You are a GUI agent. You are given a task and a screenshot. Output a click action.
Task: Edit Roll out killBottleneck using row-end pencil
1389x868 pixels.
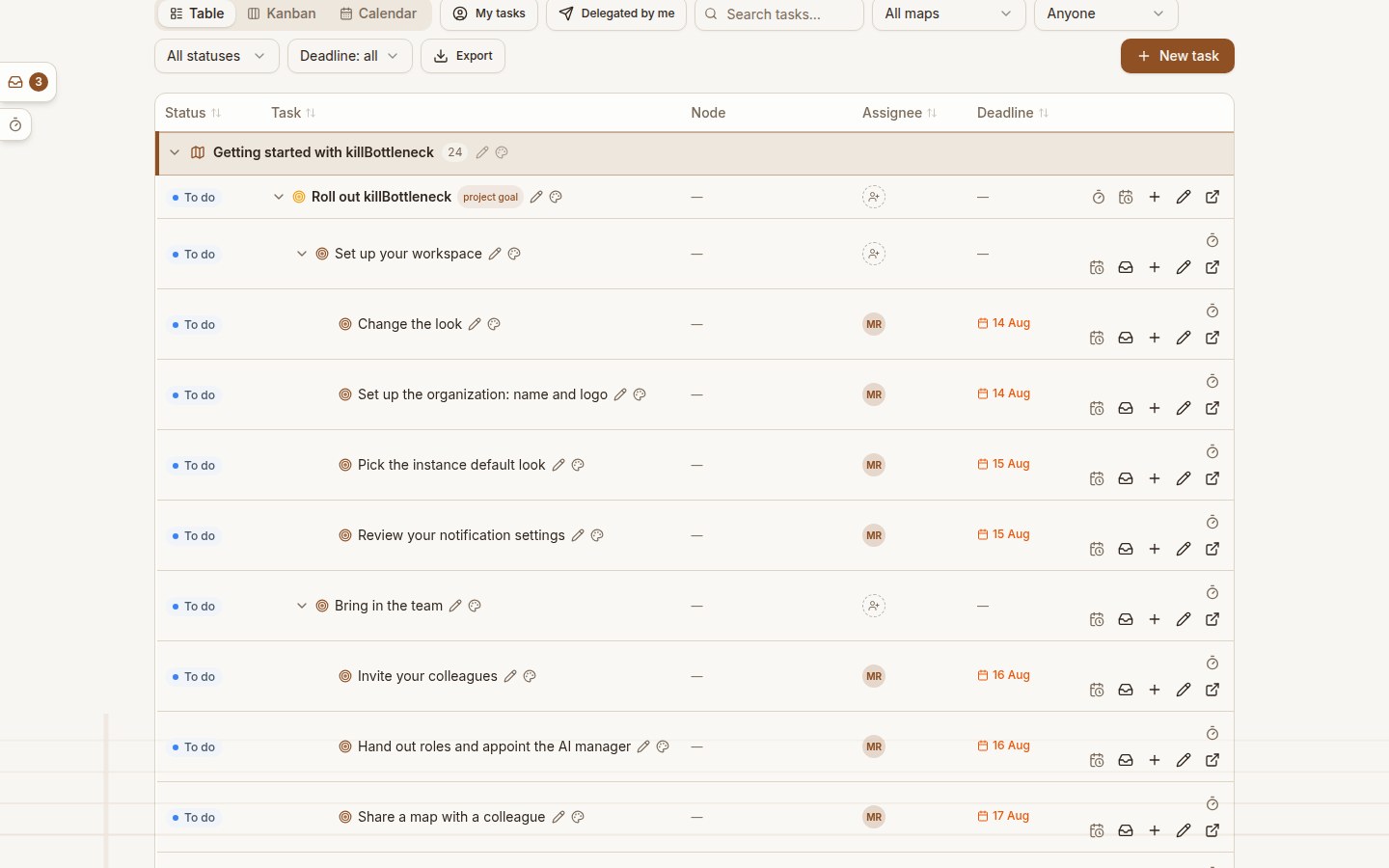(1184, 197)
